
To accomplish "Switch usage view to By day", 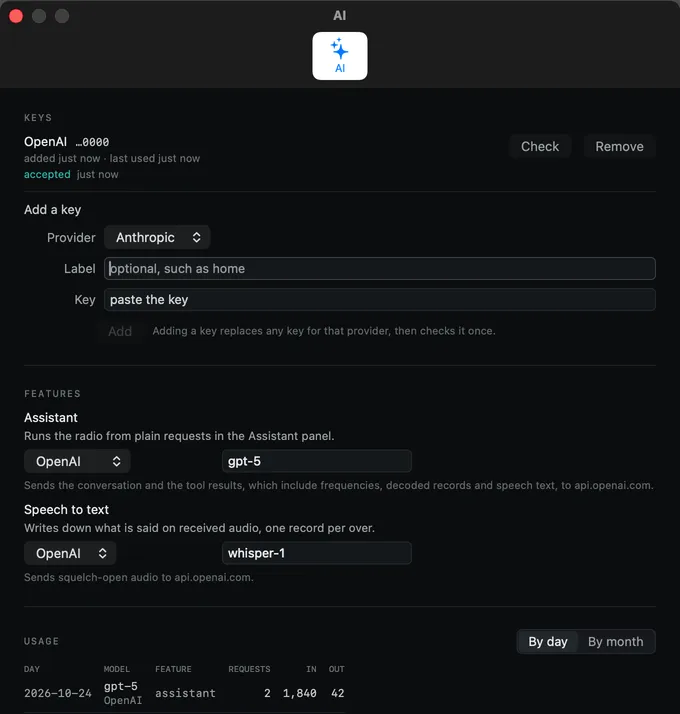I will click(548, 642).
